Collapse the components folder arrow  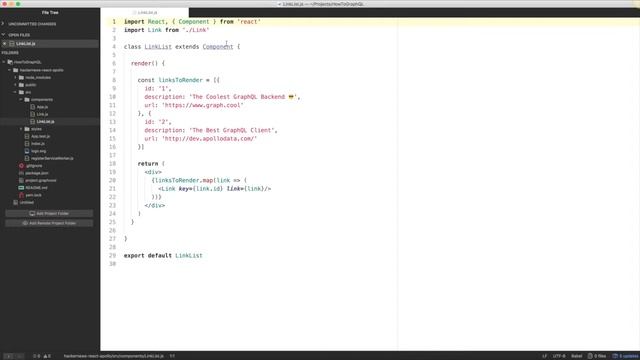point(21,100)
